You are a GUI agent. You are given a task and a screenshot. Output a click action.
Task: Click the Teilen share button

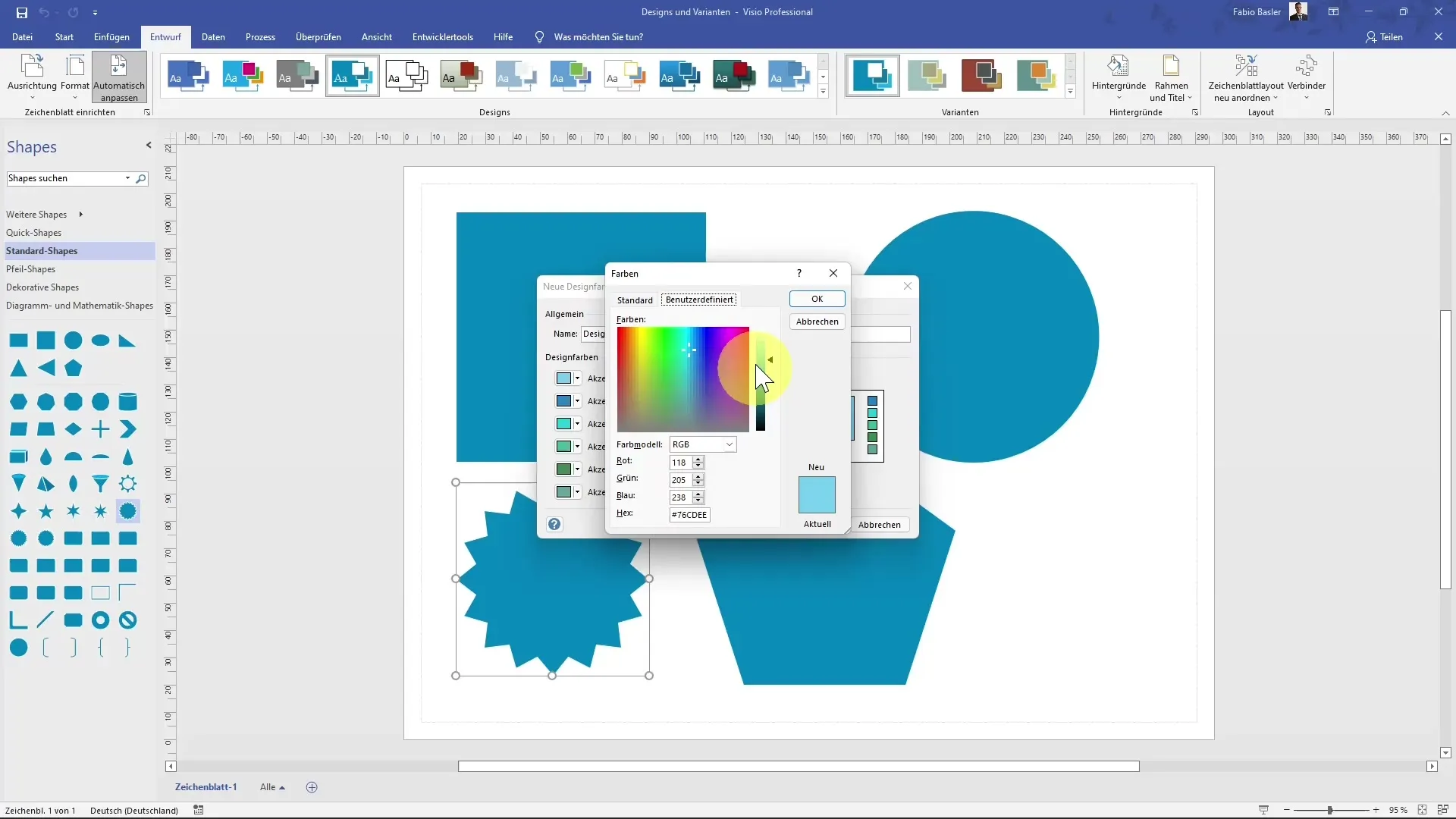(x=1385, y=36)
